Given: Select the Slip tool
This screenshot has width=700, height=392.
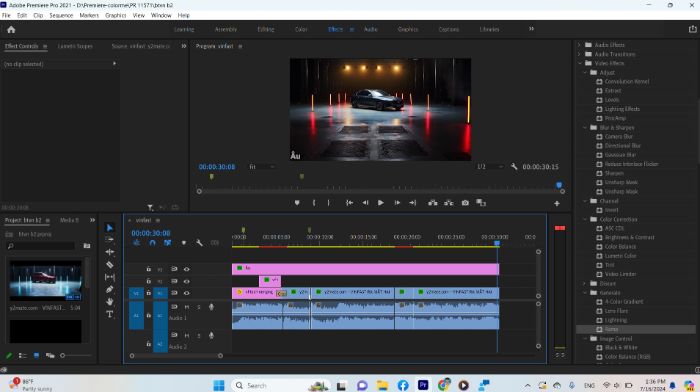Looking at the screenshot, I should 109,277.
